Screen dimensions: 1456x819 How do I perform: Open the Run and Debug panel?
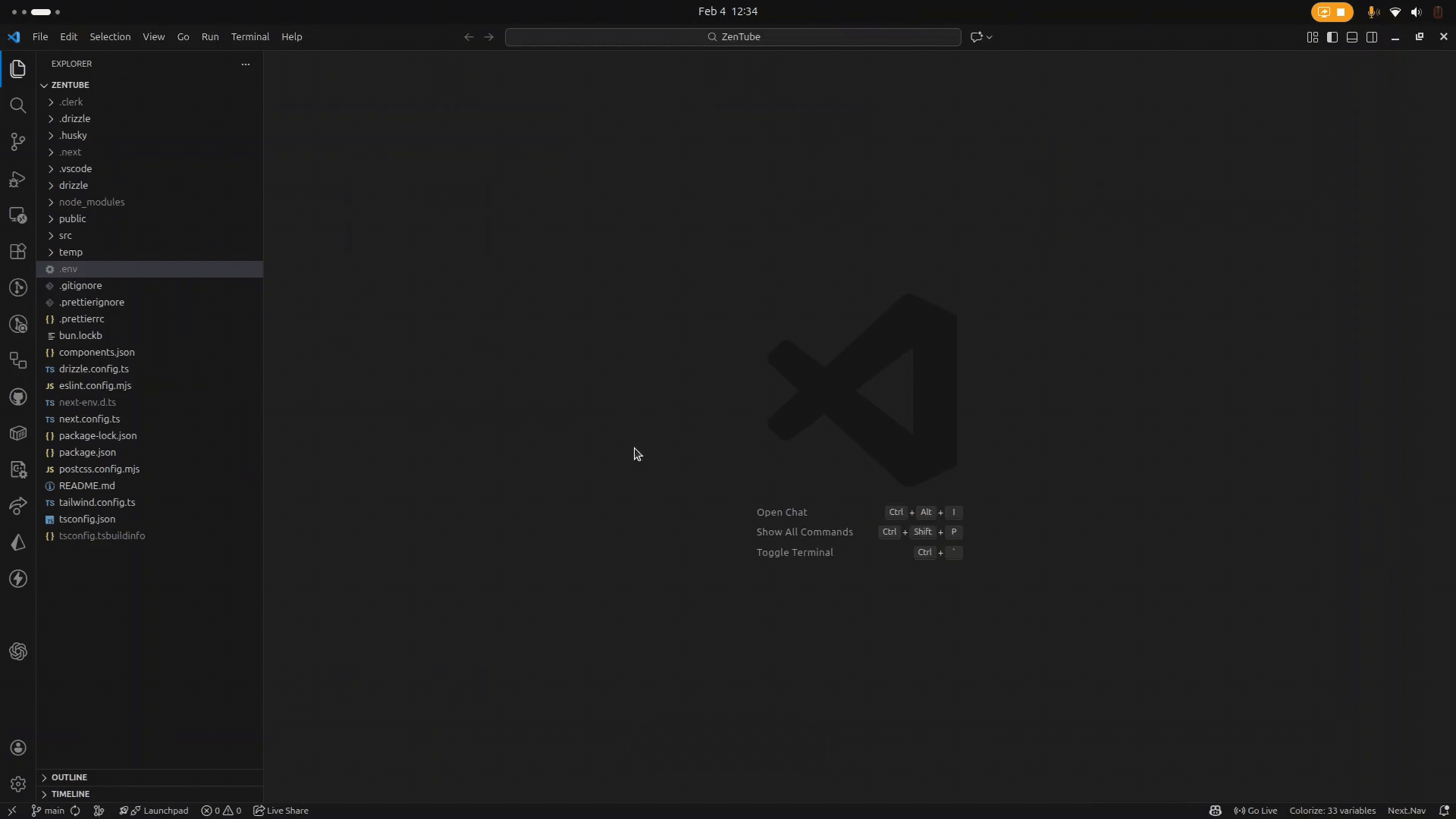tap(17, 178)
